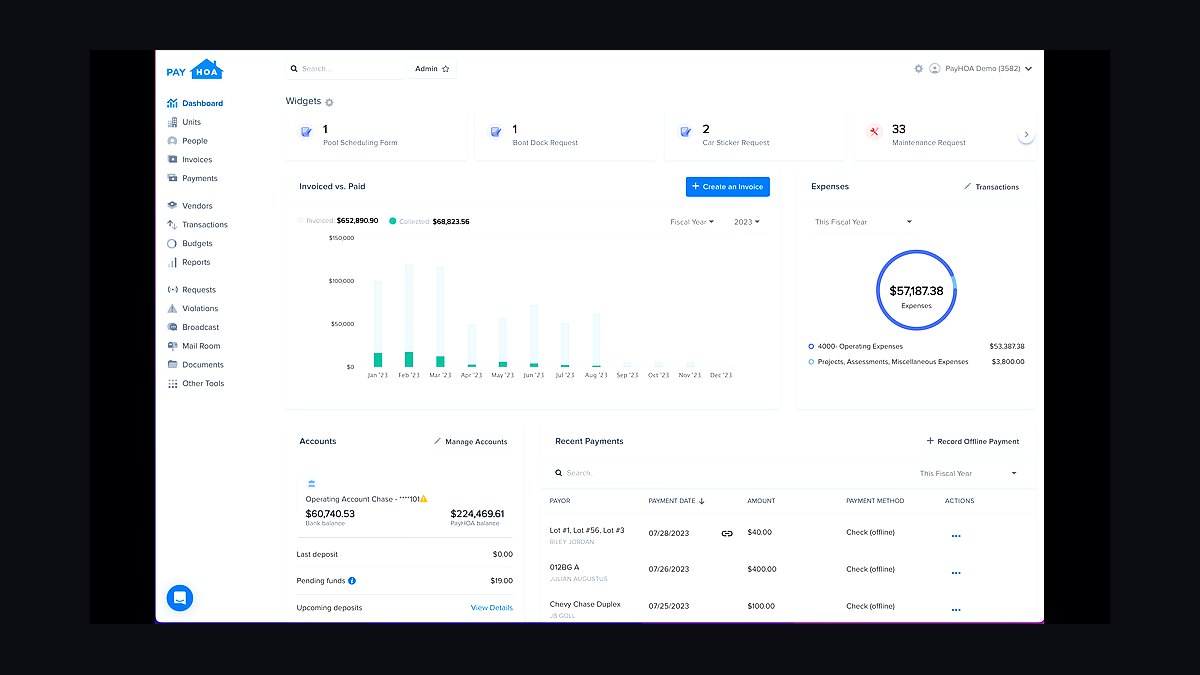Click the Violations warning icon in sidebar
This screenshot has width=1200, height=675.
(172, 308)
